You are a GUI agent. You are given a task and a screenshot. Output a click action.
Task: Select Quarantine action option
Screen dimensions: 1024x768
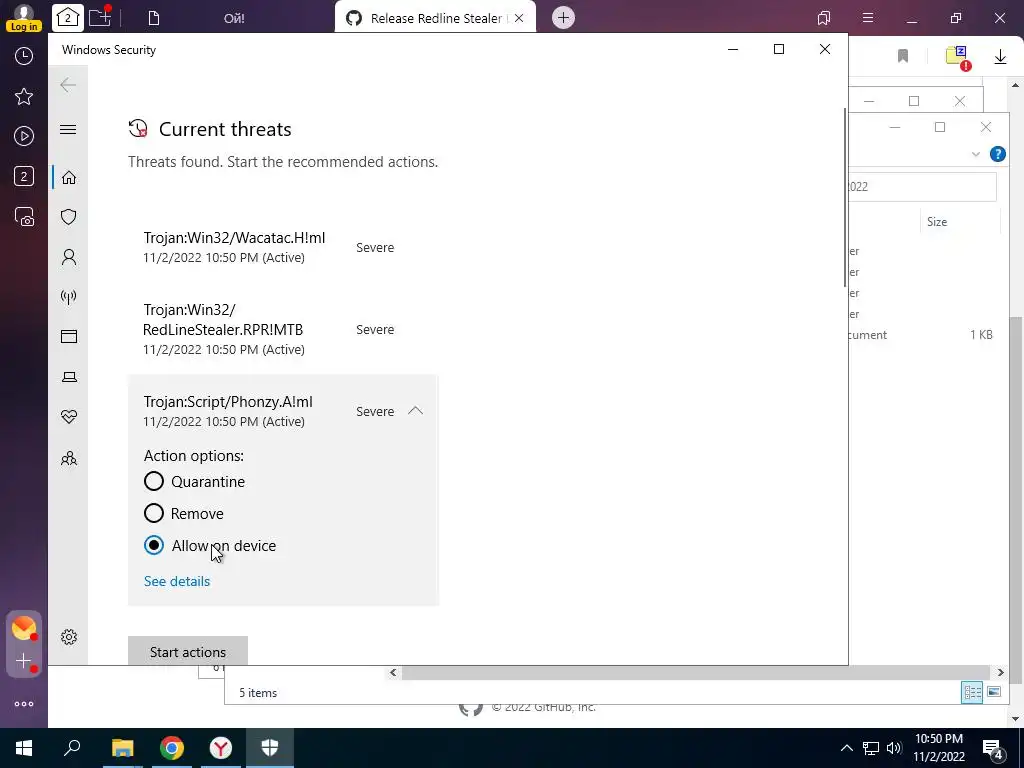194,481
